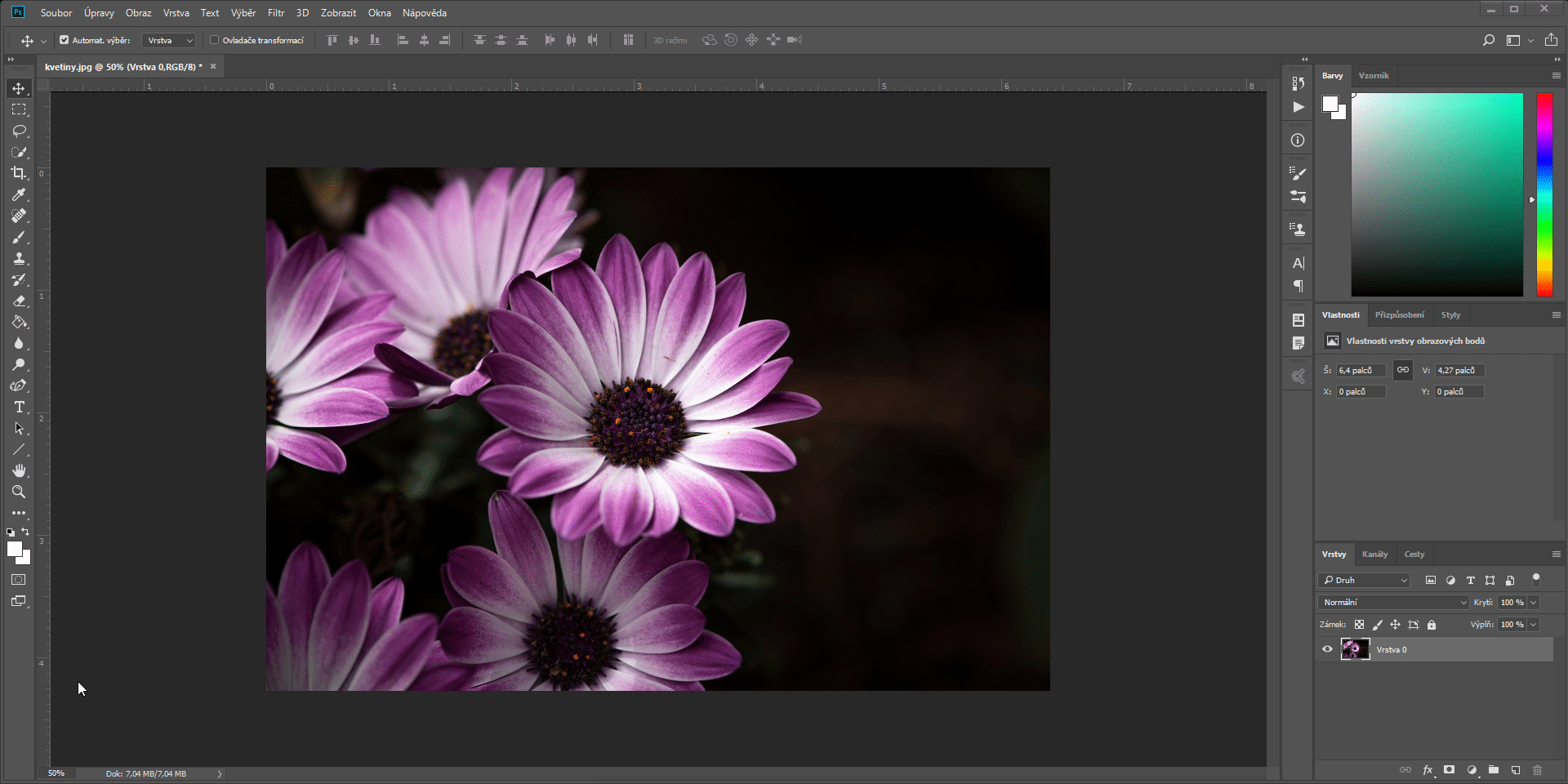The height and width of the screenshot is (784, 1568).
Task: Enable the Automat. výběr checkbox
Action: (64, 39)
